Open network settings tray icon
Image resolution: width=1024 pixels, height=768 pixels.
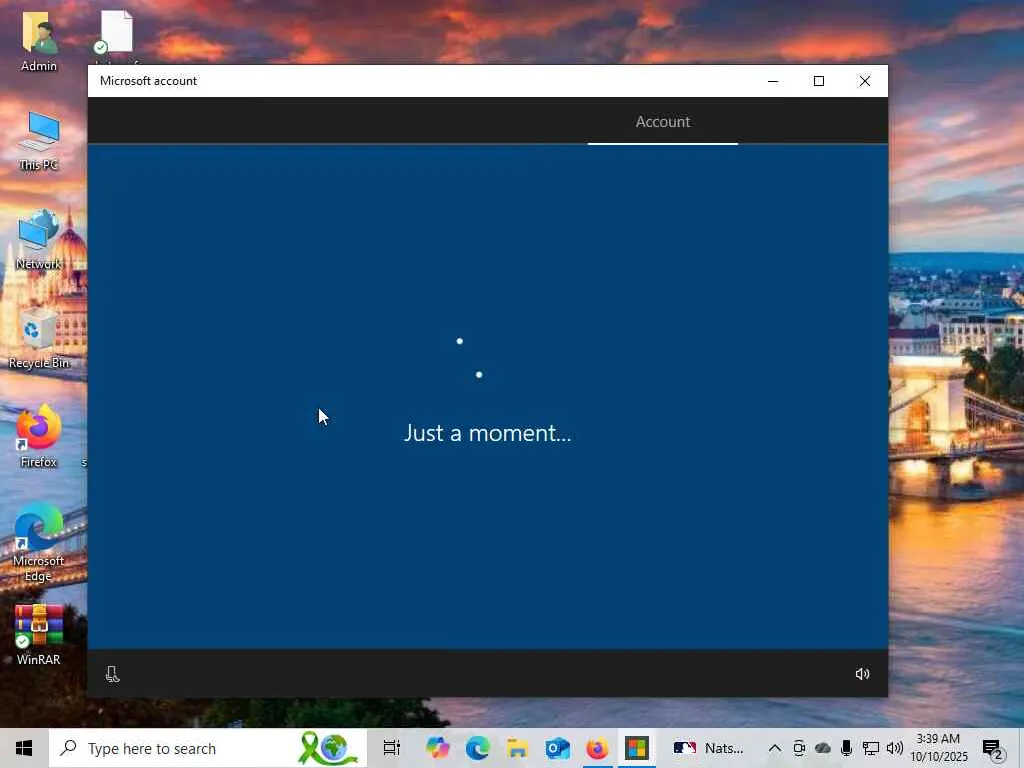pos(871,748)
